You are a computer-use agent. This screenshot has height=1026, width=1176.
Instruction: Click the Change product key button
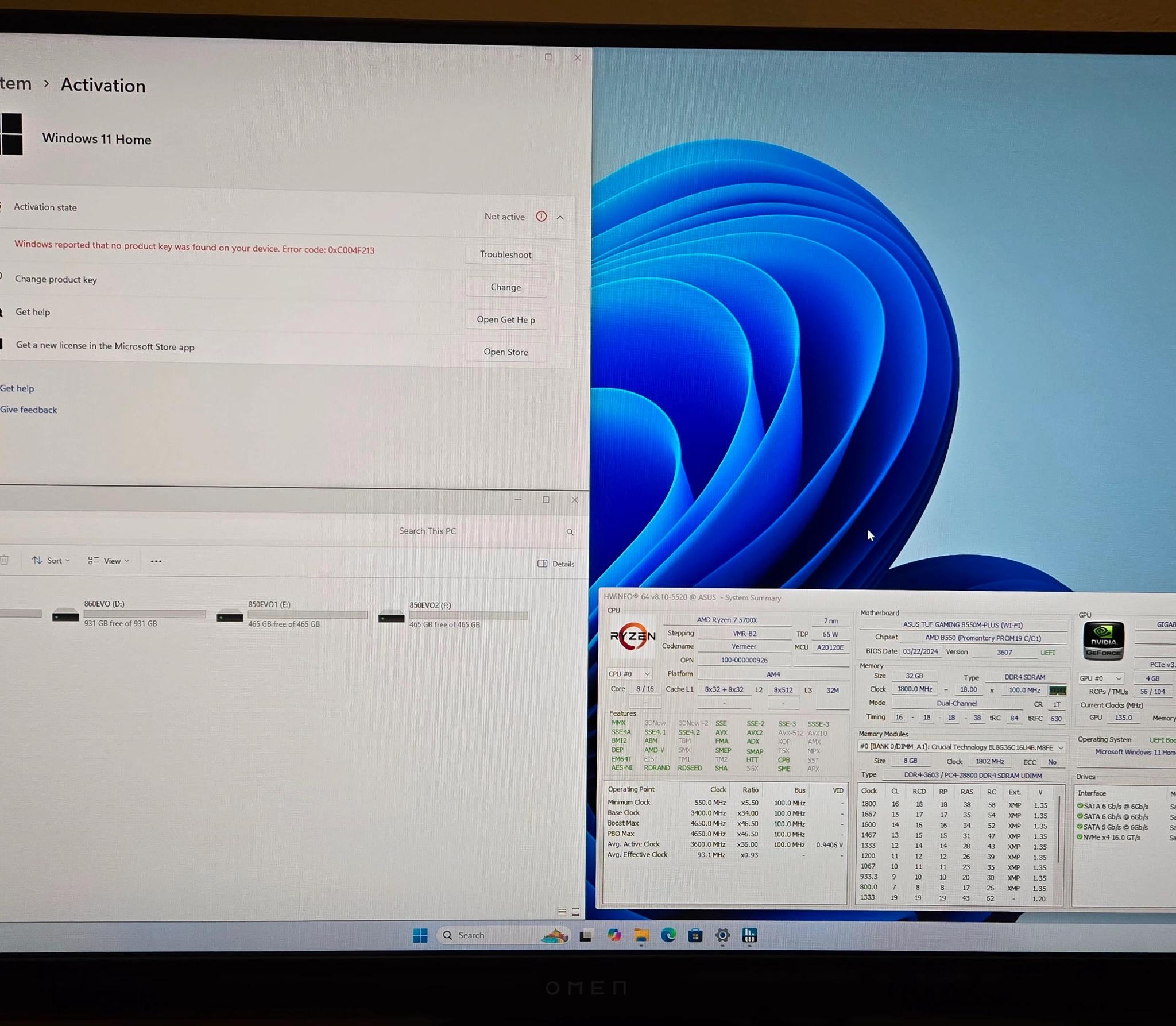point(505,287)
